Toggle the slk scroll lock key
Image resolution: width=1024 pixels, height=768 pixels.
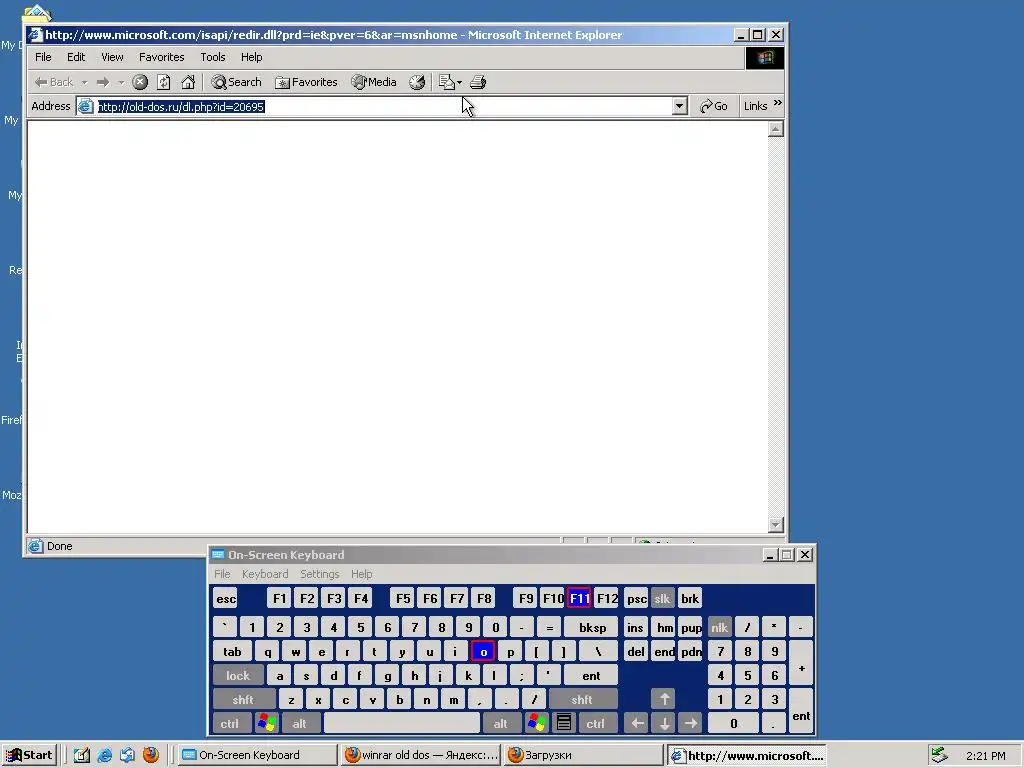click(x=662, y=598)
